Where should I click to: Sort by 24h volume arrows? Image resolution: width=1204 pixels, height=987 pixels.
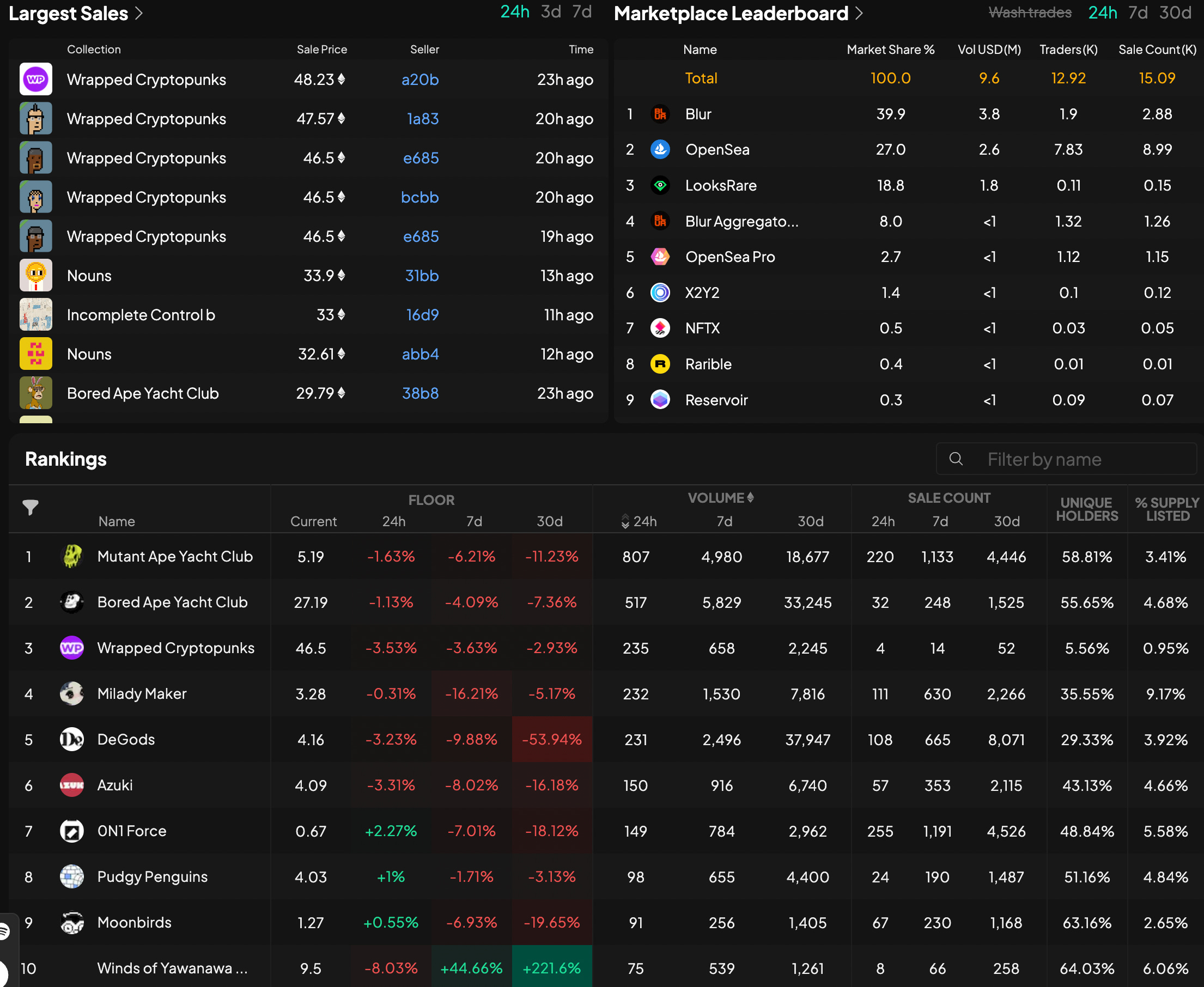[625, 521]
